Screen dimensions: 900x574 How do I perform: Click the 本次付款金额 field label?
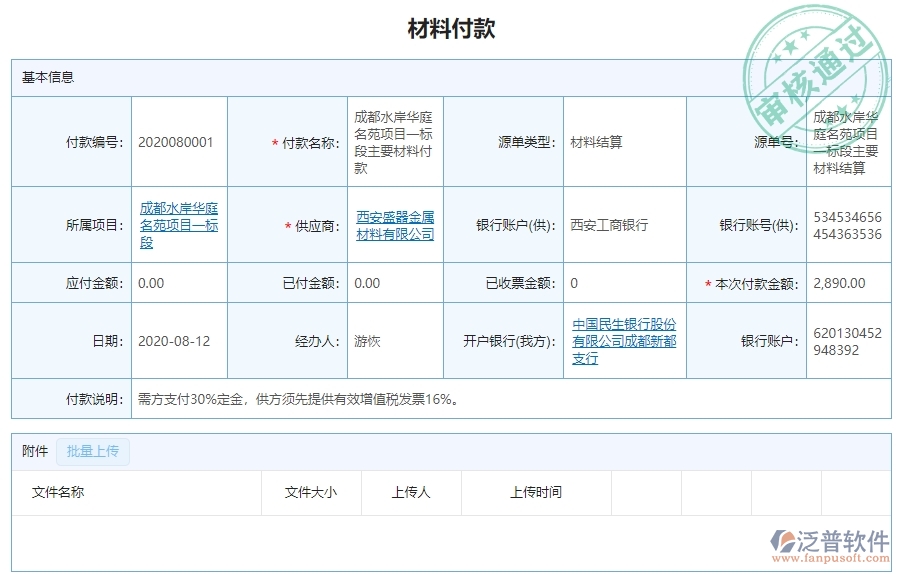[757, 284]
